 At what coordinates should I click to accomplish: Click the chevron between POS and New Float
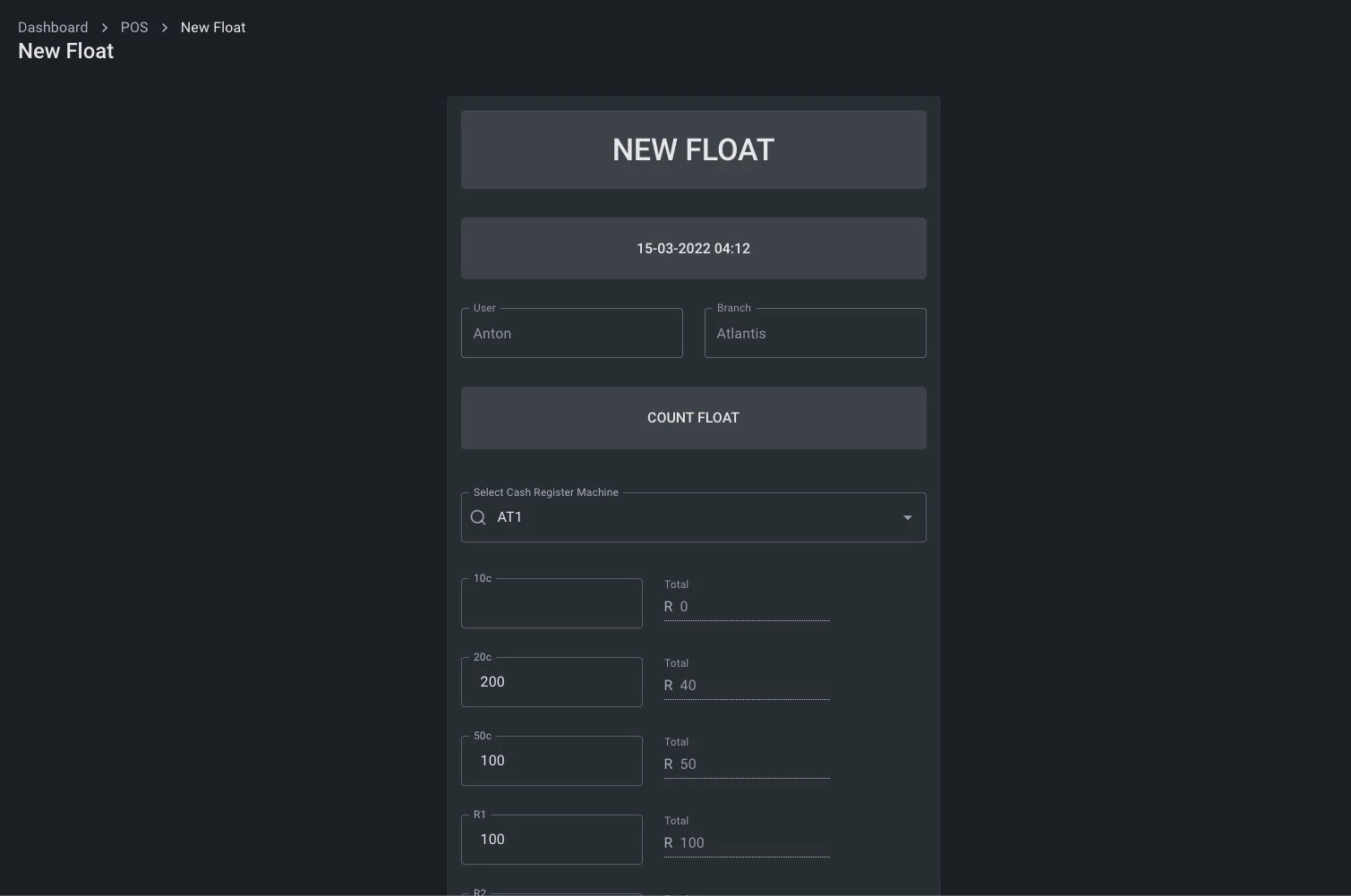tap(165, 28)
